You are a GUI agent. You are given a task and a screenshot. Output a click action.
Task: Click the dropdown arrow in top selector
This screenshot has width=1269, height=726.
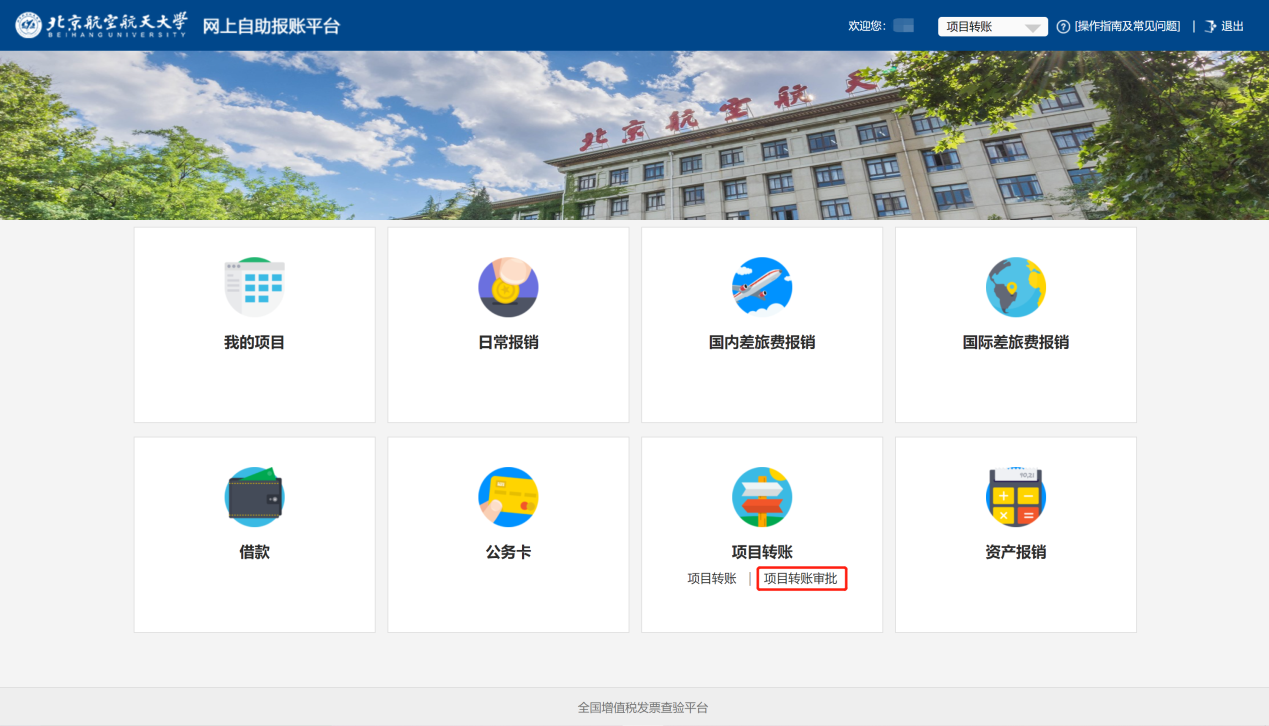coord(1033,27)
